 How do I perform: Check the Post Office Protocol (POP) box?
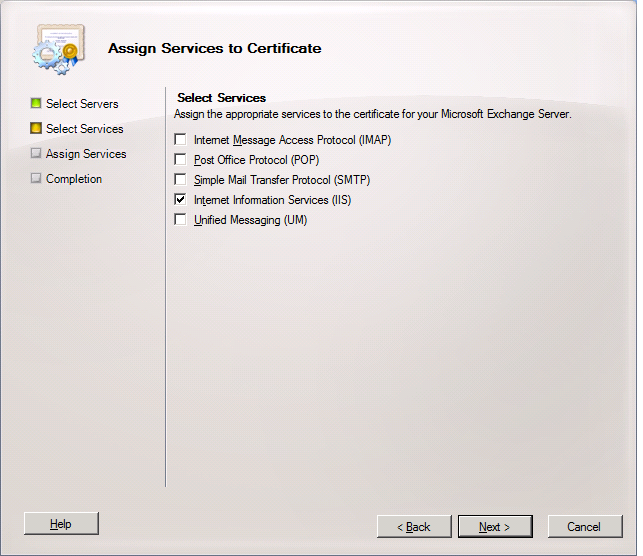[x=181, y=160]
